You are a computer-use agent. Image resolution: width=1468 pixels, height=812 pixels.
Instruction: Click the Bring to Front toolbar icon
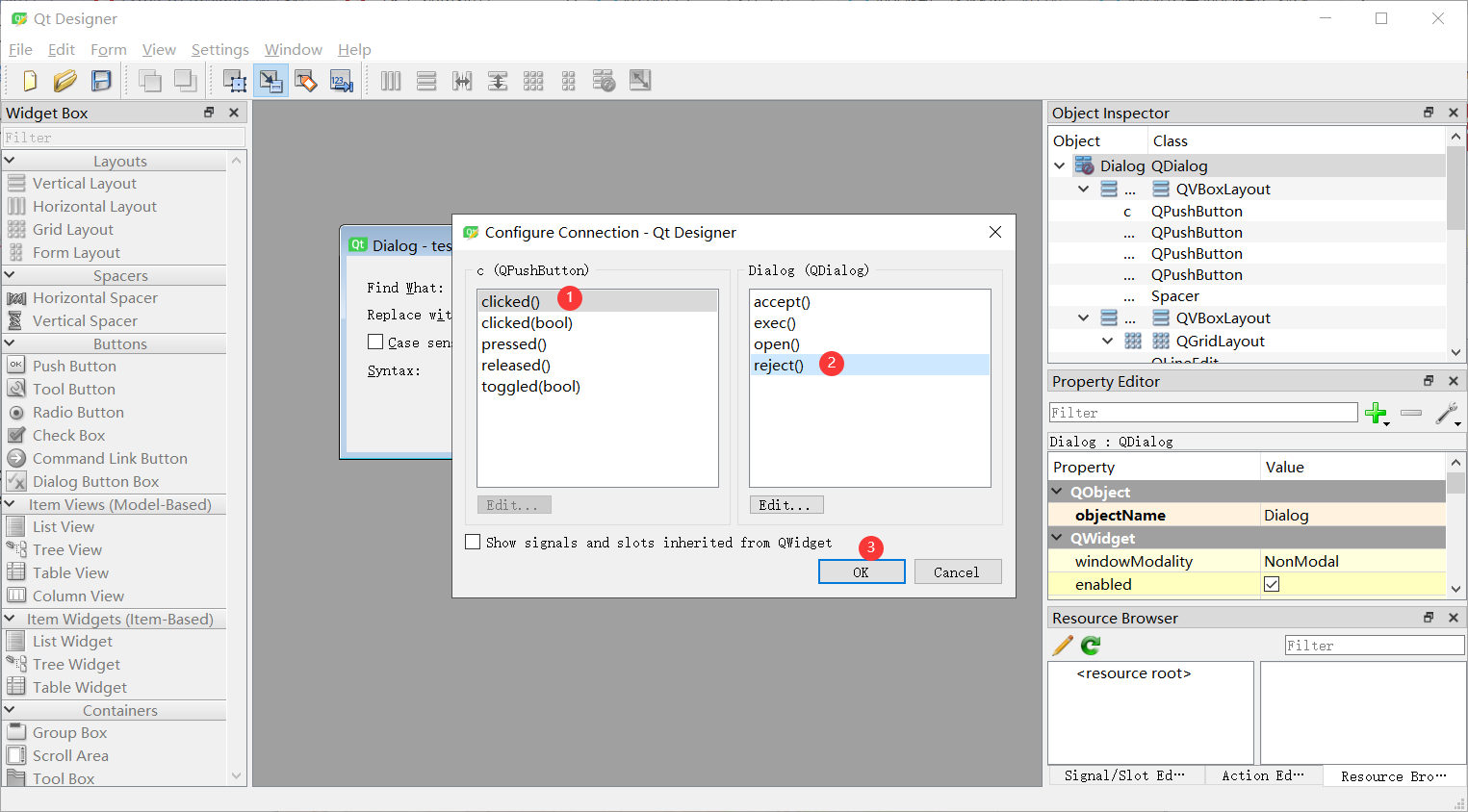(x=185, y=81)
